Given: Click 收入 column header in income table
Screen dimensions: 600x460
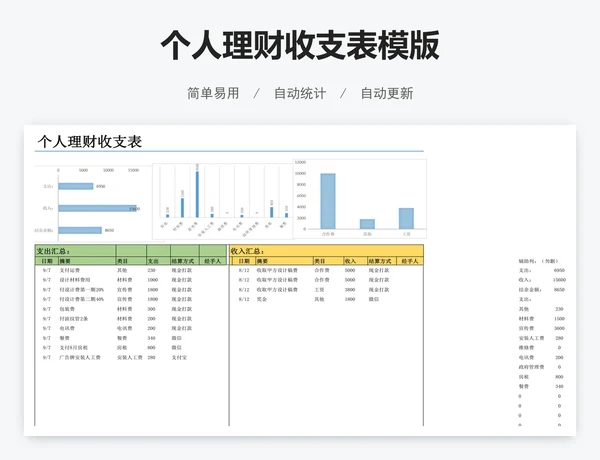Looking at the screenshot, I should tap(355, 261).
